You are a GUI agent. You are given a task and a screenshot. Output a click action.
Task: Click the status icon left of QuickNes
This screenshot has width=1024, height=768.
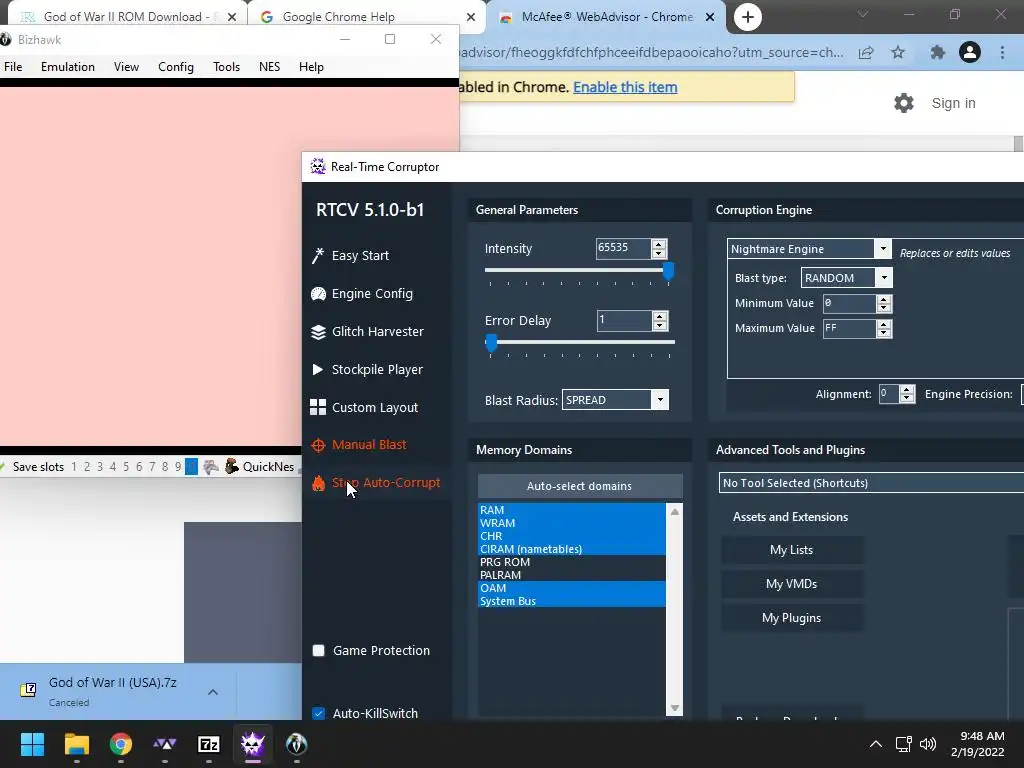coord(210,466)
